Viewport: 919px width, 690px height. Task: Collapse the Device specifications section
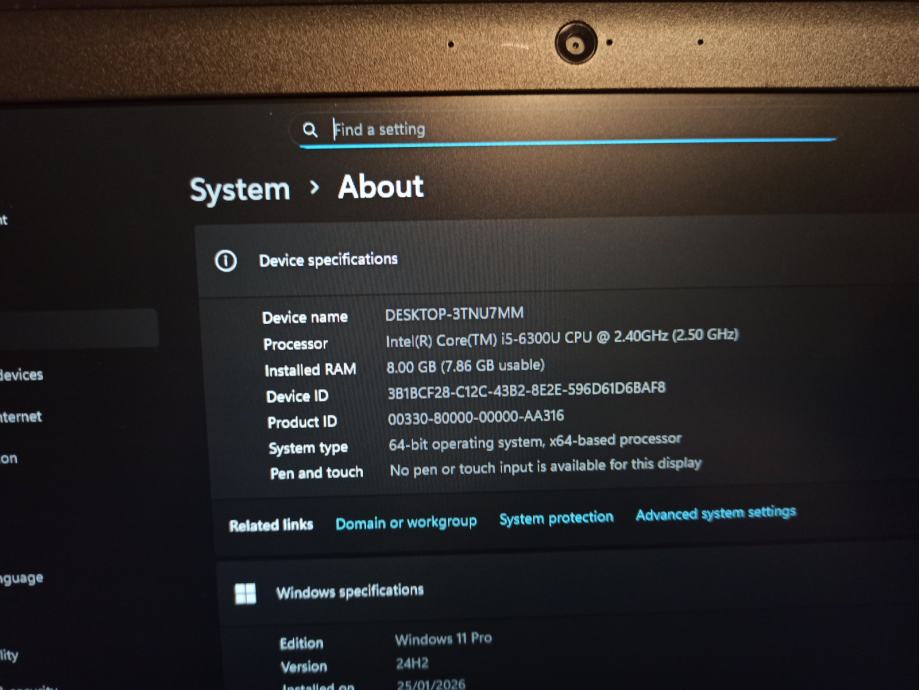[557, 258]
